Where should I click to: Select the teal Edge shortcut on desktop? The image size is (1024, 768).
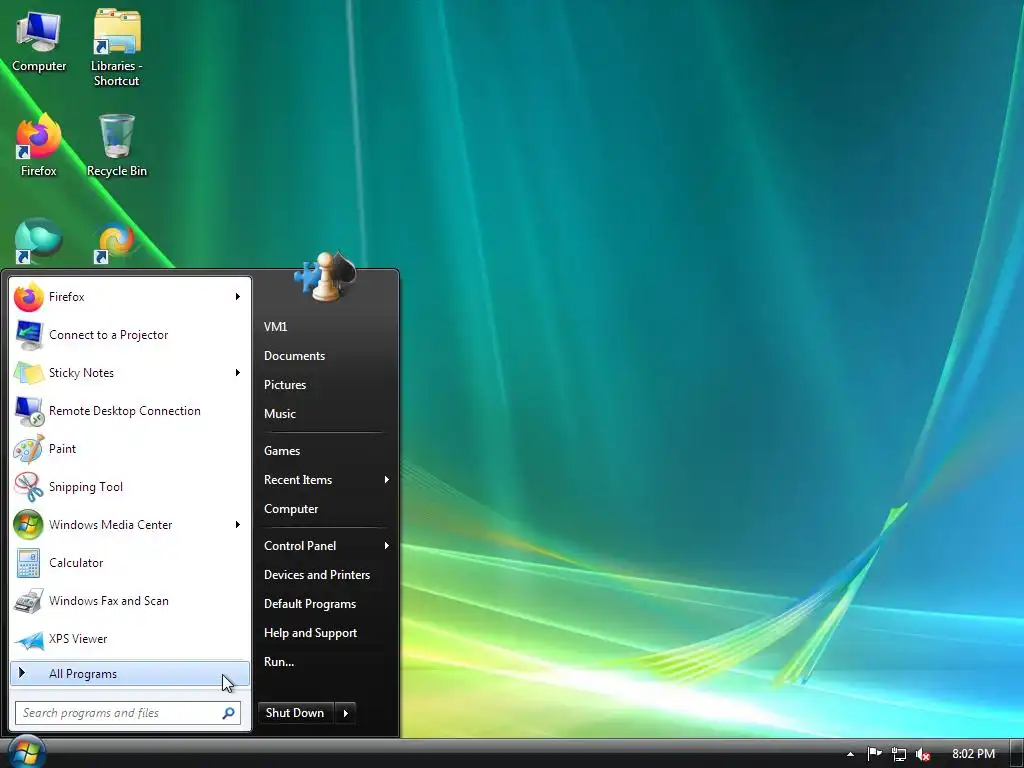[x=38, y=240]
